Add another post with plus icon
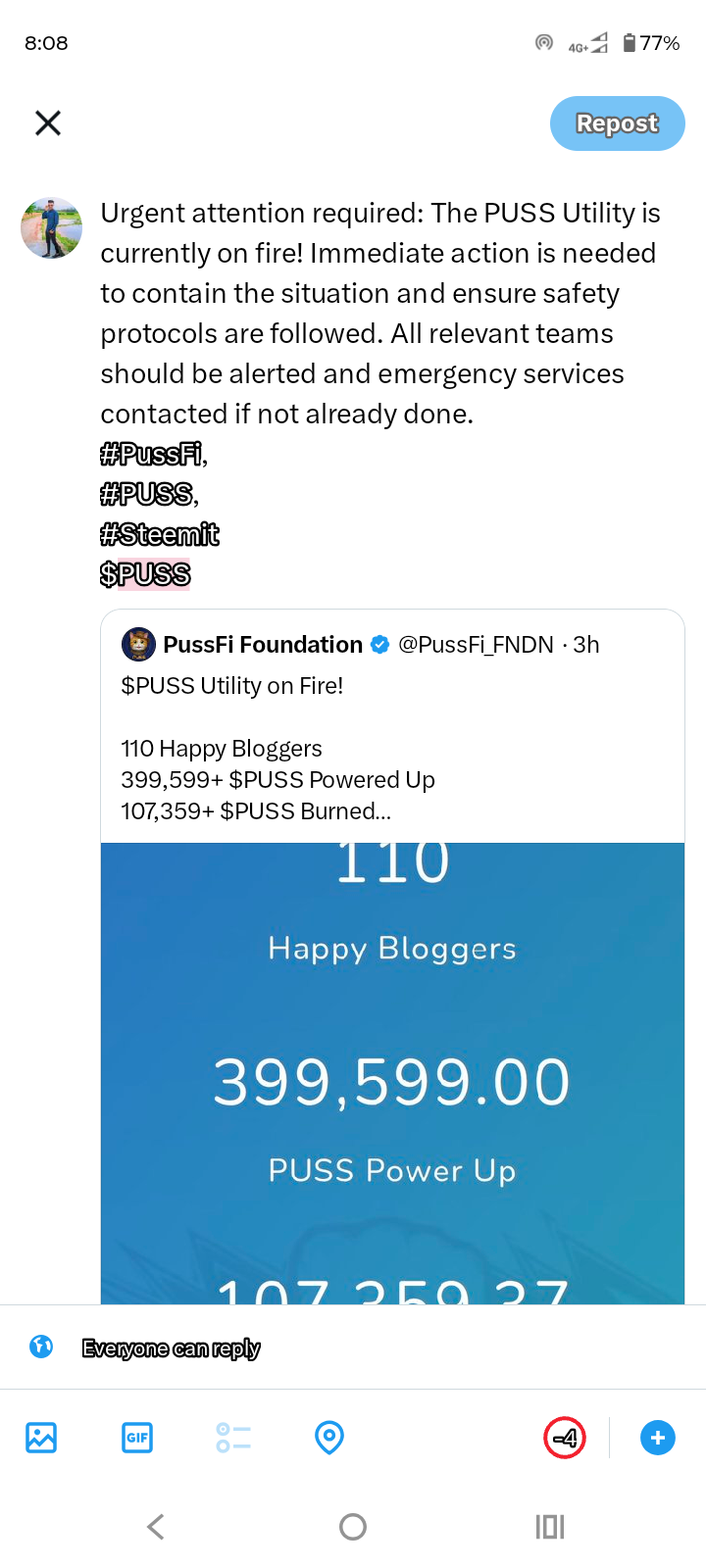The image size is (706, 1568). pyautogui.click(x=657, y=1438)
